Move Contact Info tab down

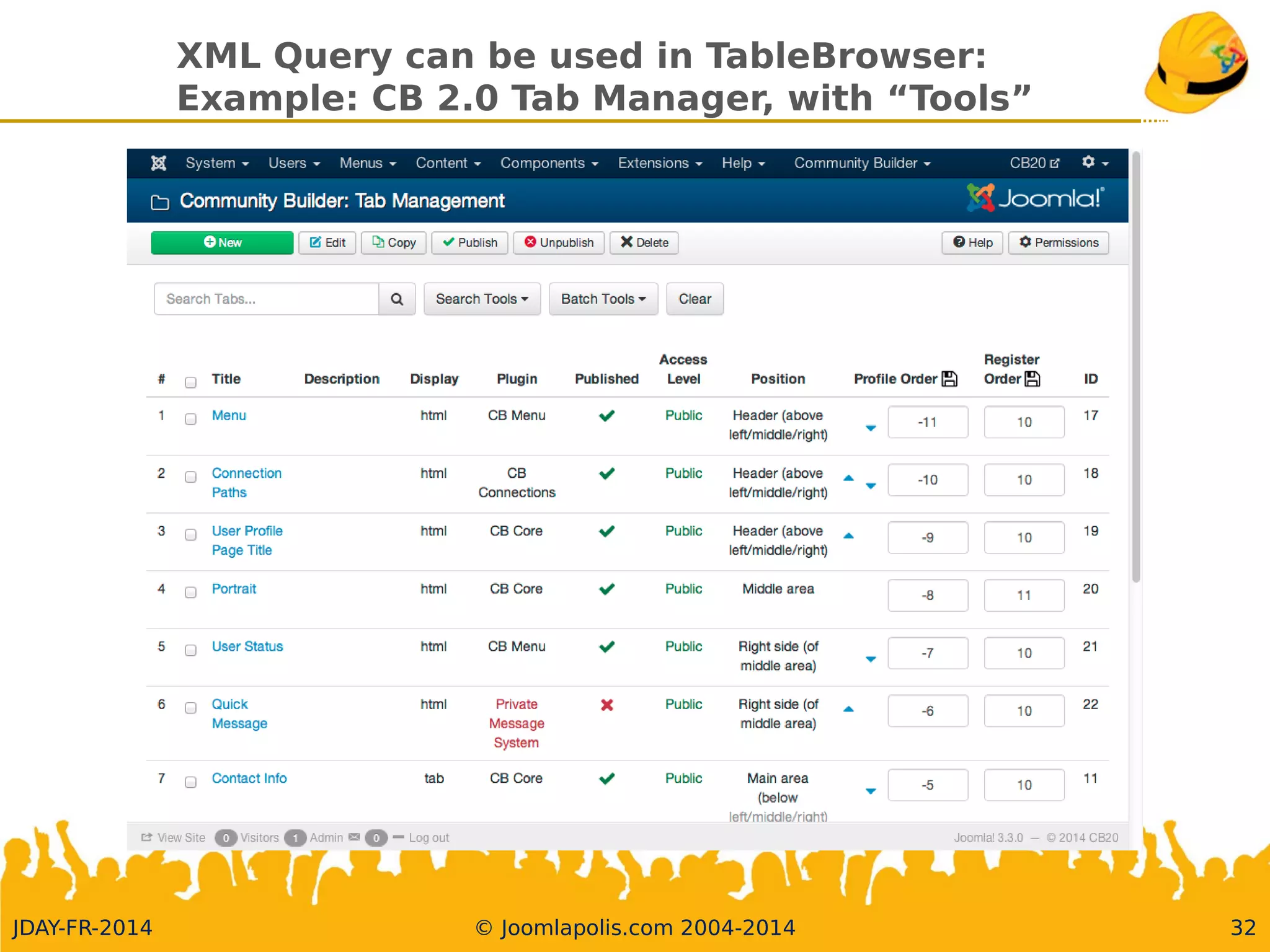(871, 791)
